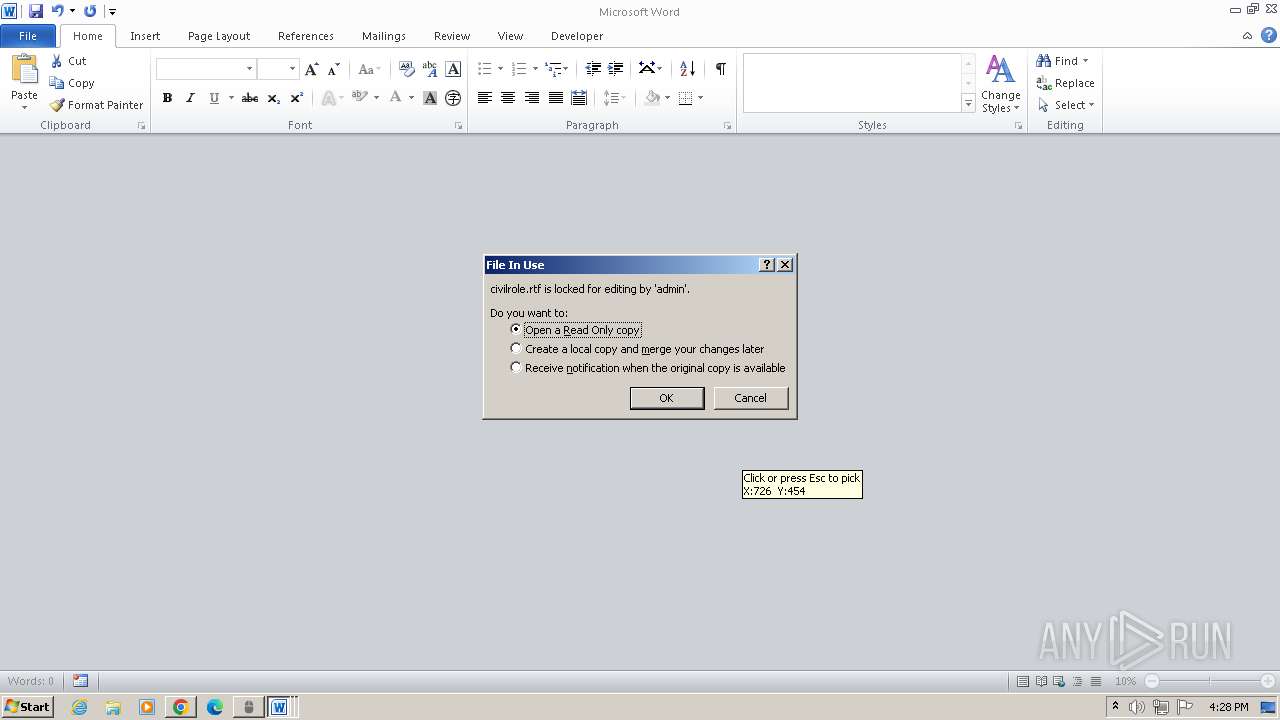Expand the Find dropdown arrow
This screenshot has height=720, width=1280.
tap(1085, 61)
